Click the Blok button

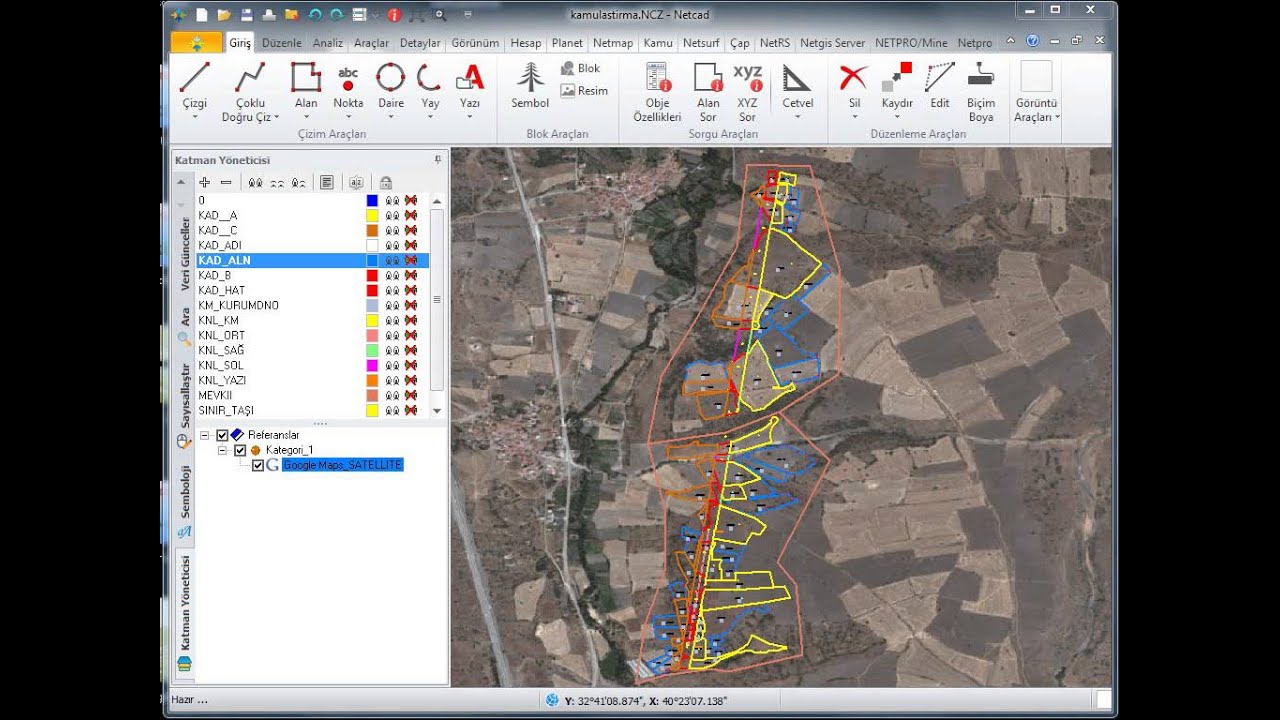[x=581, y=68]
